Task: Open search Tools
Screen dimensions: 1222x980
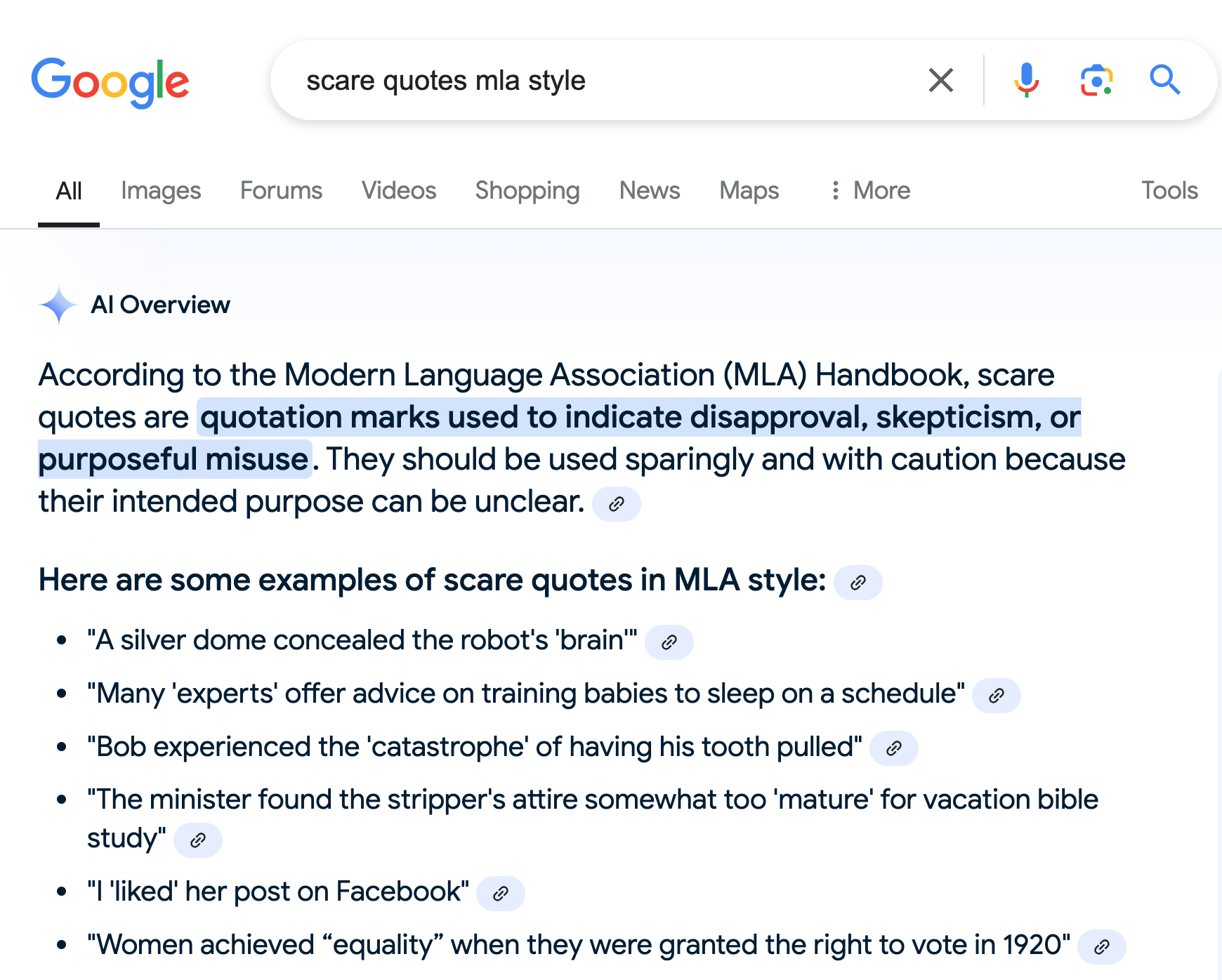Action: (x=1168, y=190)
